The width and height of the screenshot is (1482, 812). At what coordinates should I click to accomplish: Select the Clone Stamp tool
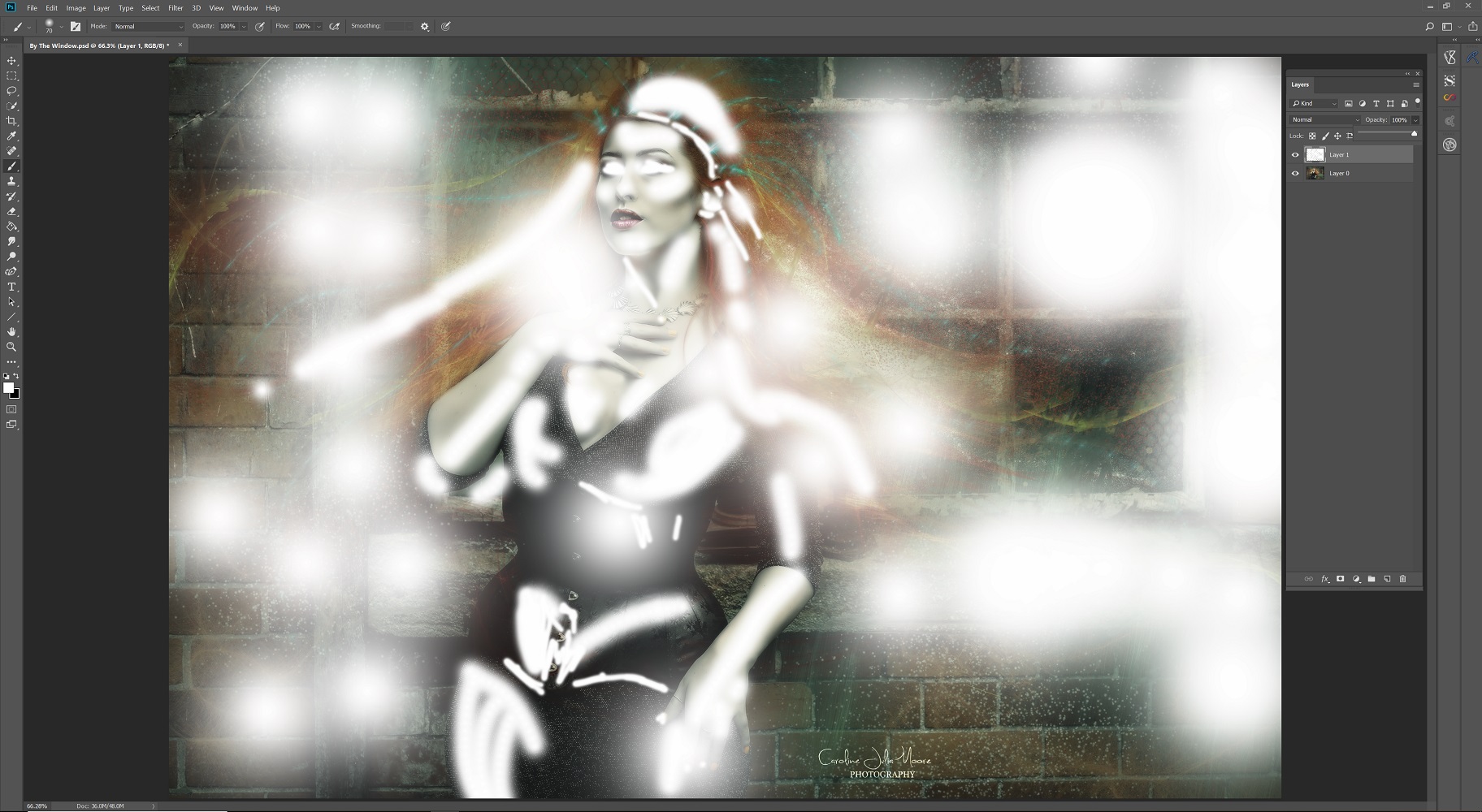click(x=11, y=181)
